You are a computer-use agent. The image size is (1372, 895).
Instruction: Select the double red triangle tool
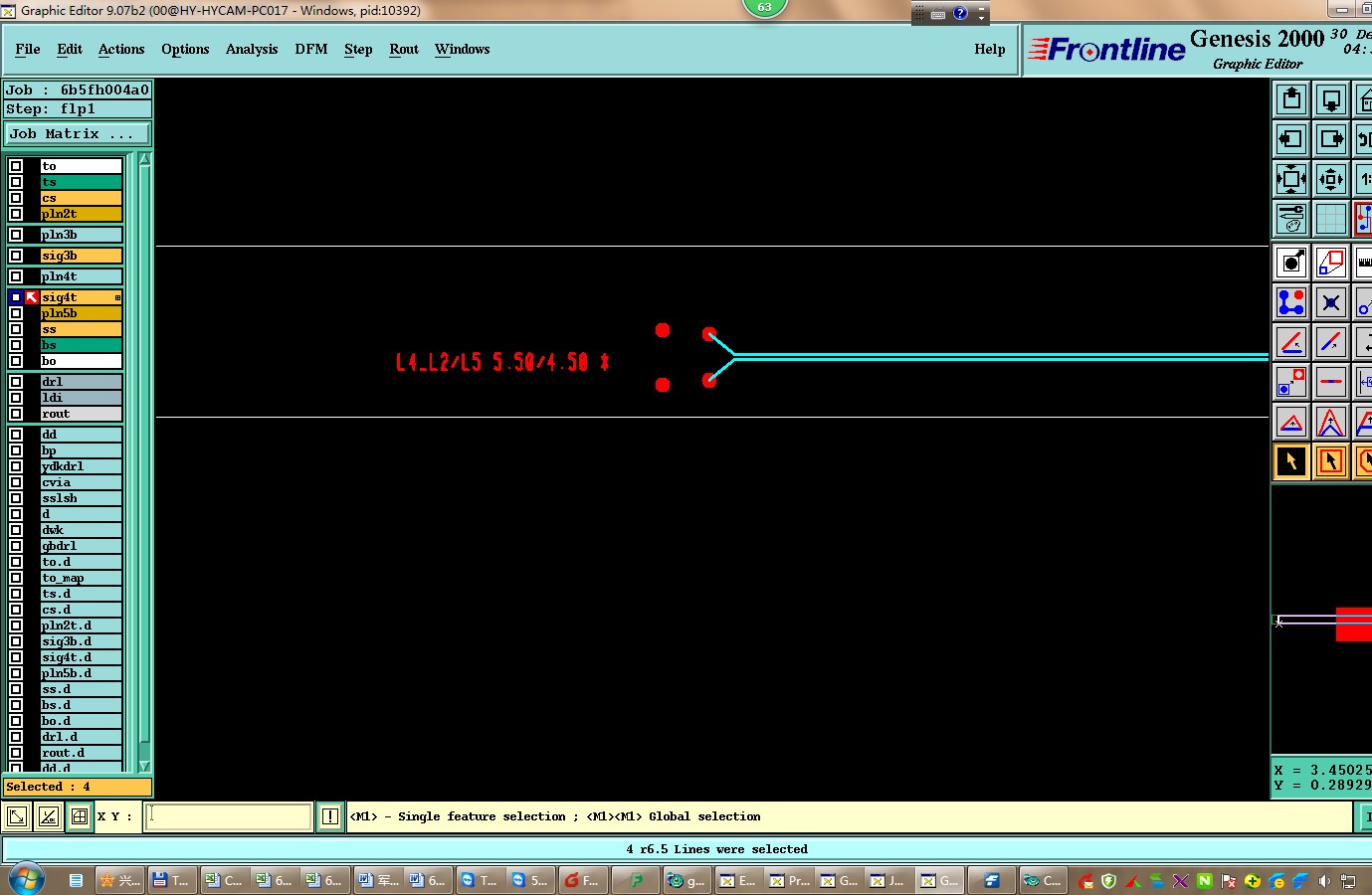pos(1331,422)
